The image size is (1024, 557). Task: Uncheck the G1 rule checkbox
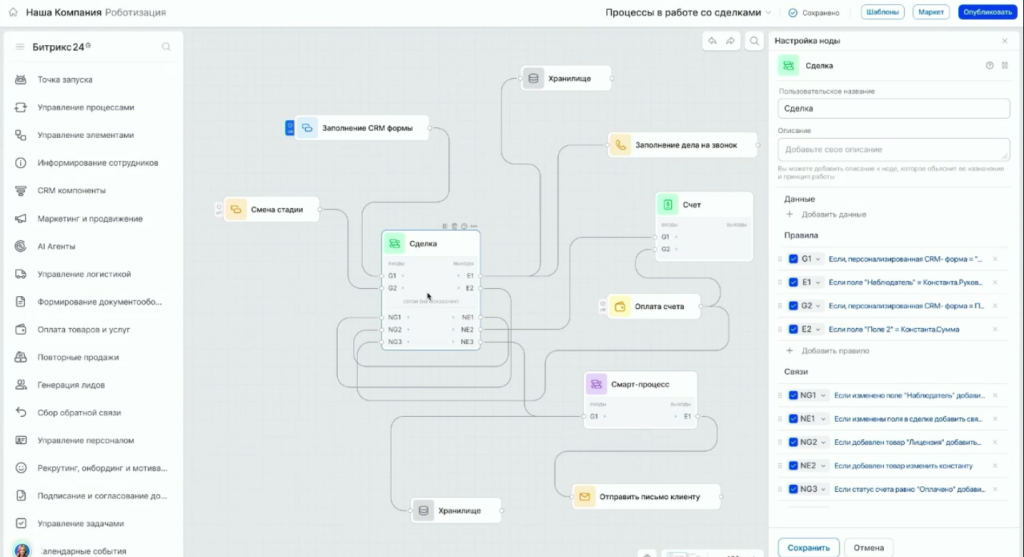tap(793, 259)
